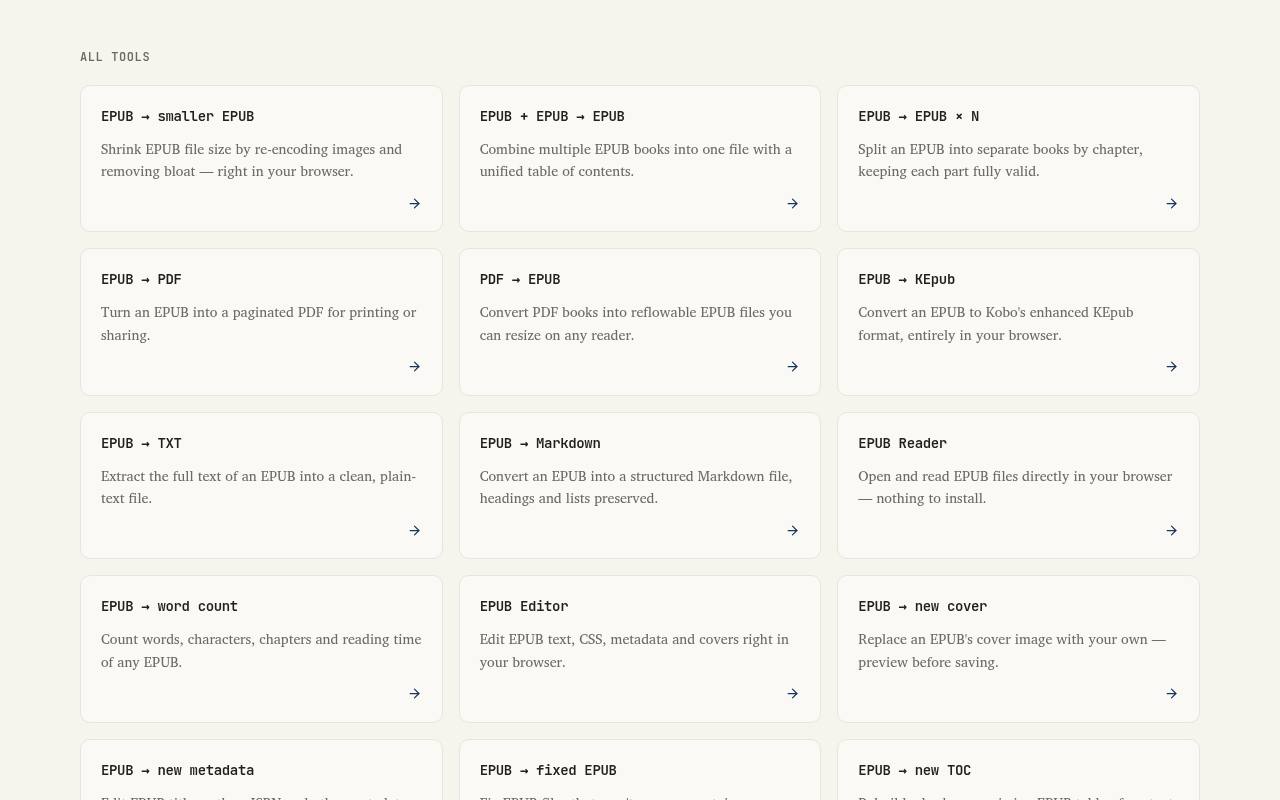This screenshot has width=1280, height=800.
Task: Choose the 'PDF → EPUB' tool title
Action: (x=520, y=279)
